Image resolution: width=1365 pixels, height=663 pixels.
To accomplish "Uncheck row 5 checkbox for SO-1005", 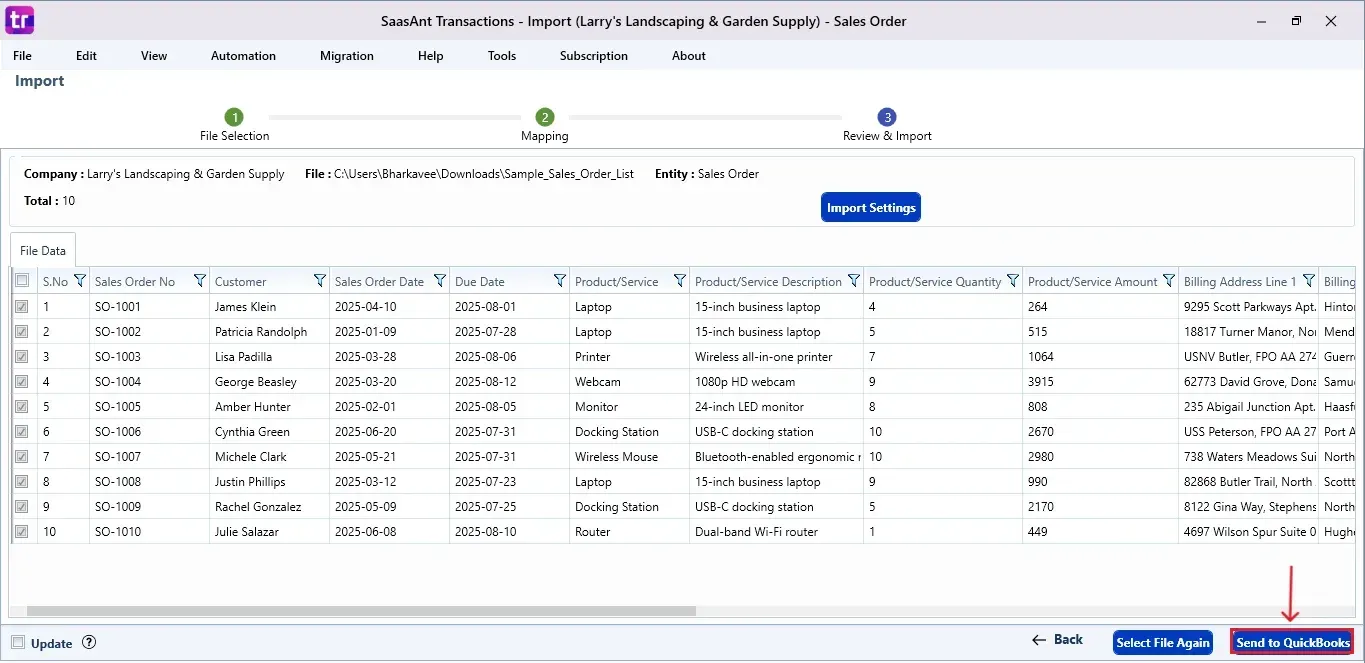I will 22,407.
